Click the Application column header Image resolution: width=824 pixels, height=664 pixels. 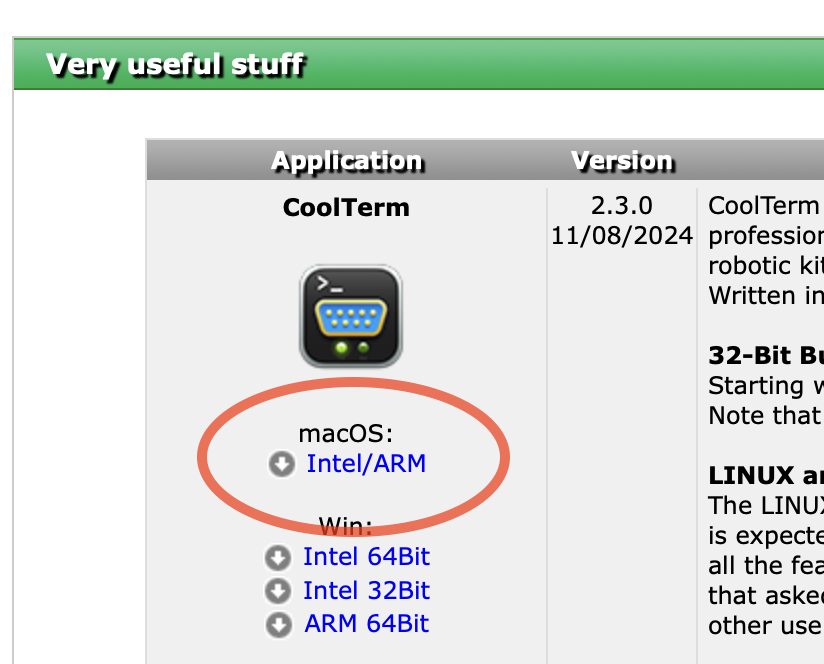pyautogui.click(x=347, y=161)
